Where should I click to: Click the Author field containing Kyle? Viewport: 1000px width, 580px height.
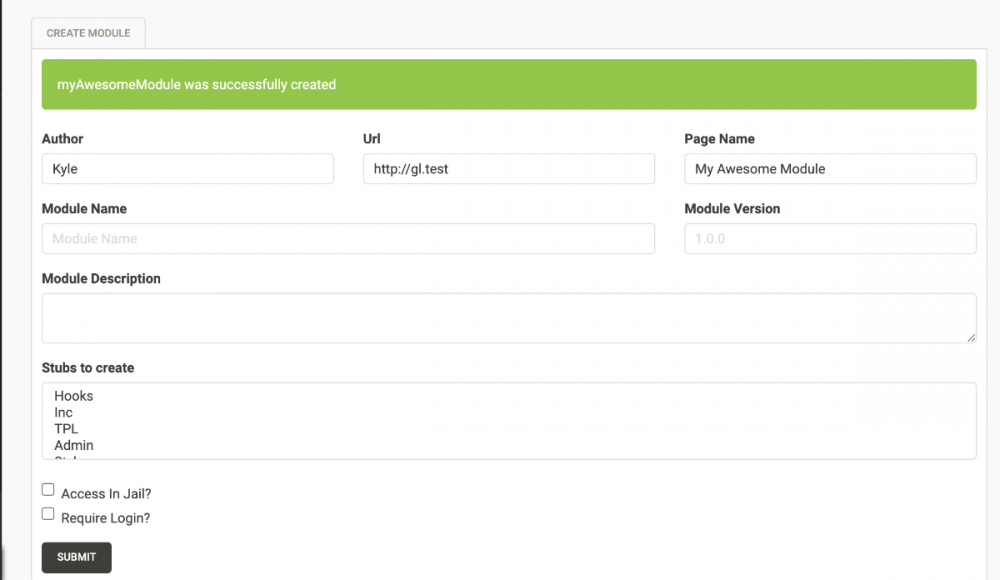[x=187, y=169]
